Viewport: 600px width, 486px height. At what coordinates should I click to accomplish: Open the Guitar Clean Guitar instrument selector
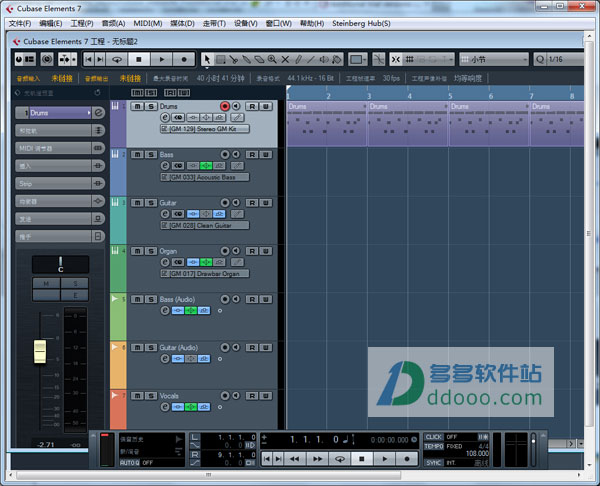(205, 225)
